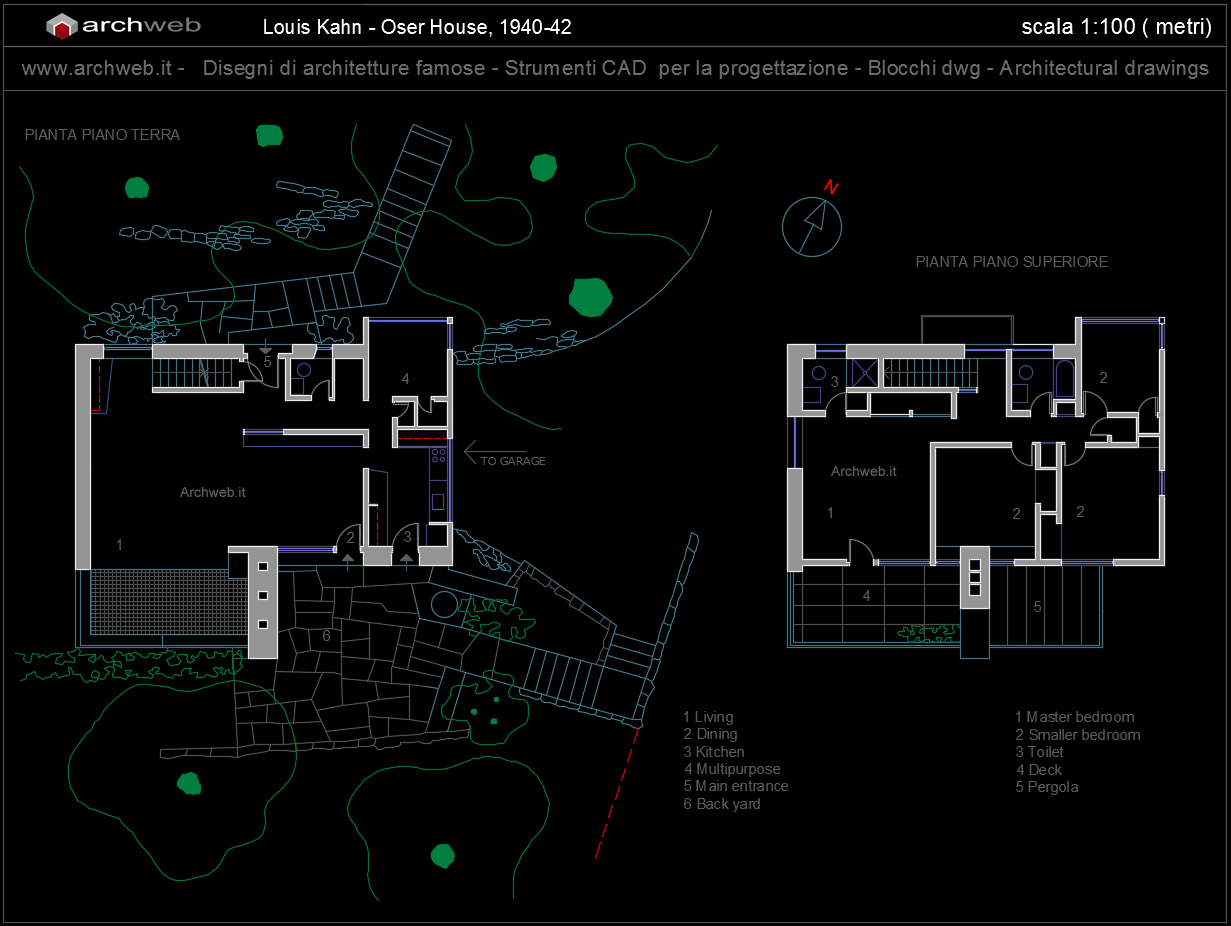
Task: Click number 5 at the ground floor main entrance
Action: click(268, 361)
